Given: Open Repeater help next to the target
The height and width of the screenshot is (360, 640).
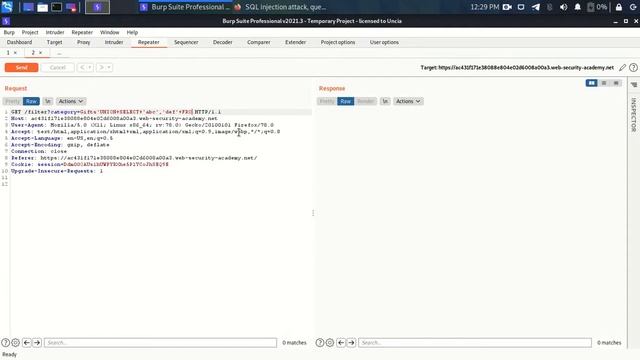Looking at the screenshot, I should pos(633,67).
